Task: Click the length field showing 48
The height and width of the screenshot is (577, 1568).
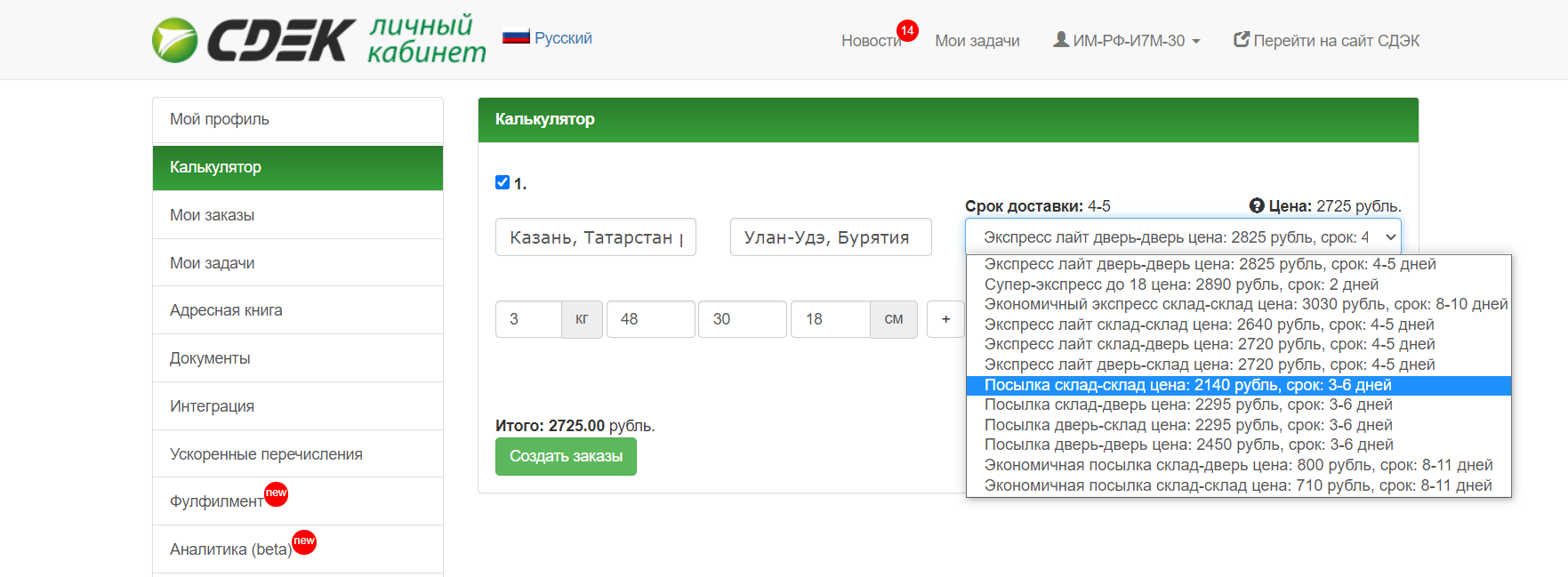Action: [651, 319]
